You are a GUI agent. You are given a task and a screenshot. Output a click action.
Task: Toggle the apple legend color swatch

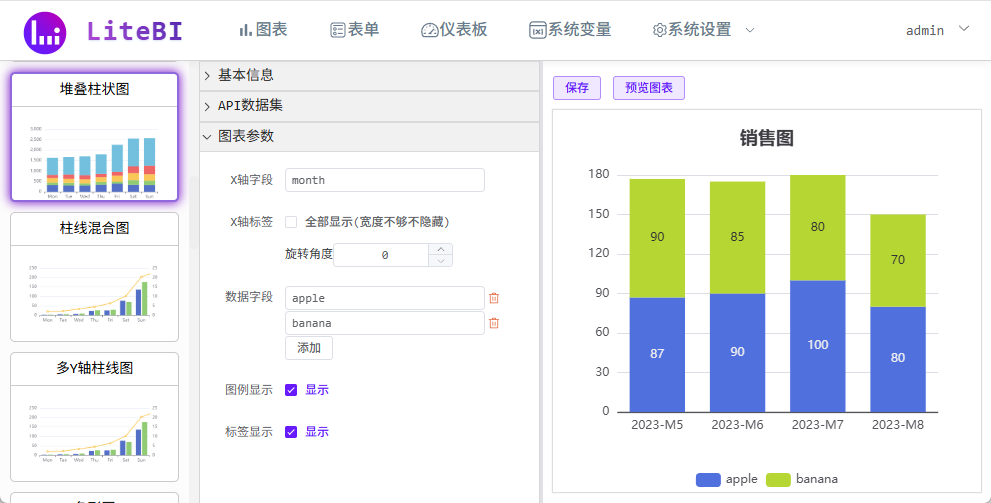pos(708,480)
